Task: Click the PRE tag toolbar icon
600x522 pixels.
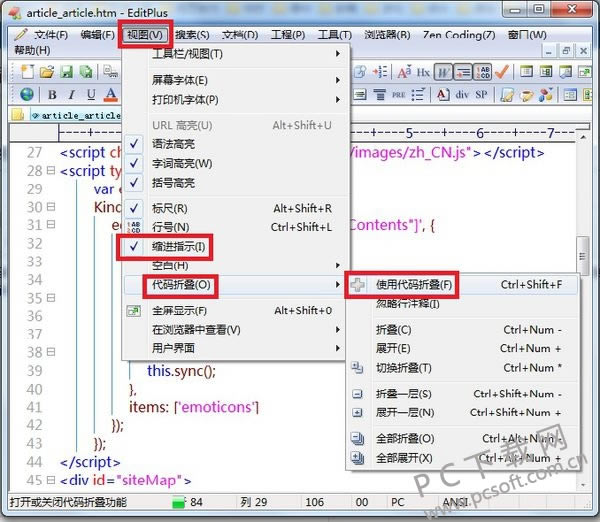Action: click(398, 95)
